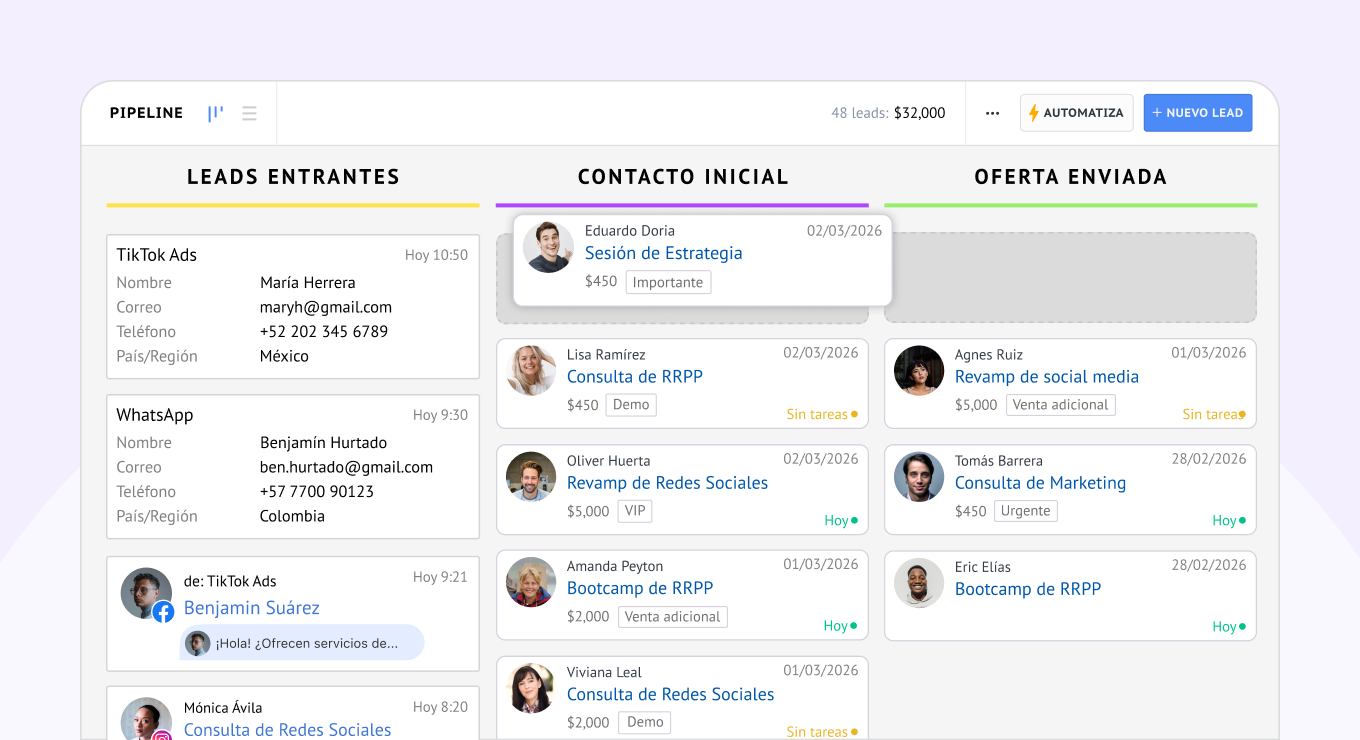This screenshot has width=1360, height=740.
Task: Click the Urgente tag on Tomás Barrera
Action: [1025, 511]
